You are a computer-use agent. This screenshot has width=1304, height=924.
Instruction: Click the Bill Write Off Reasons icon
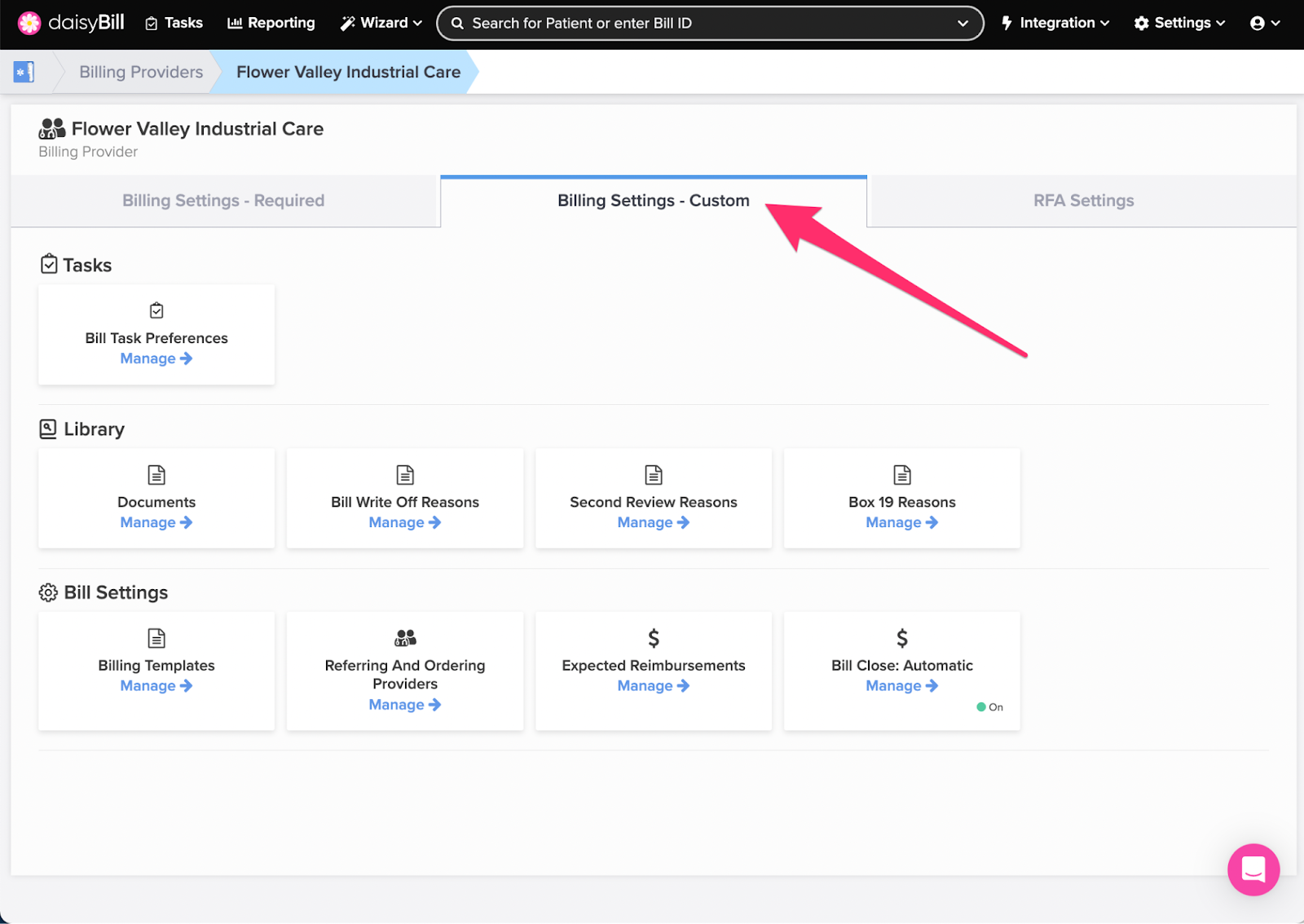(405, 474)
